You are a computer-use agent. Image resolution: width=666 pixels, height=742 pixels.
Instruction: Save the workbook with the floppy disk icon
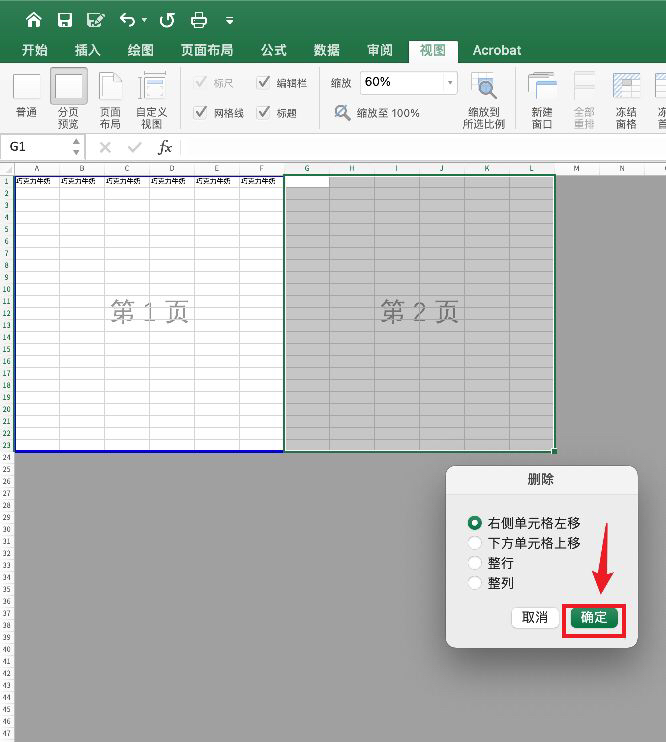pos(65,20)
